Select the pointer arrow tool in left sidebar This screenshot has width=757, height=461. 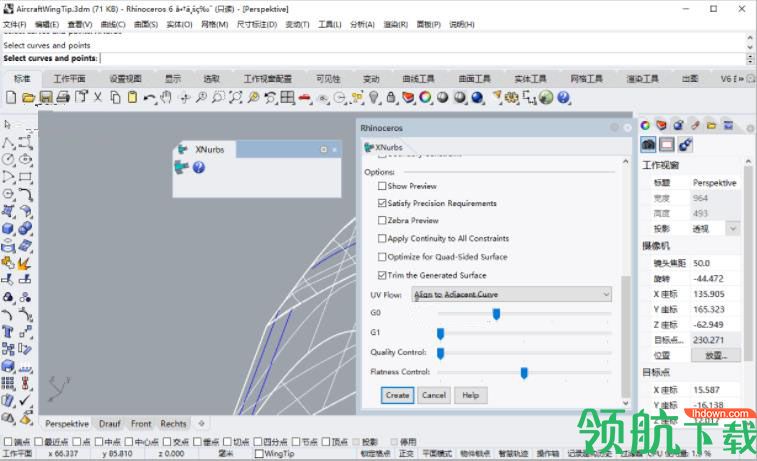pos(7,125)
